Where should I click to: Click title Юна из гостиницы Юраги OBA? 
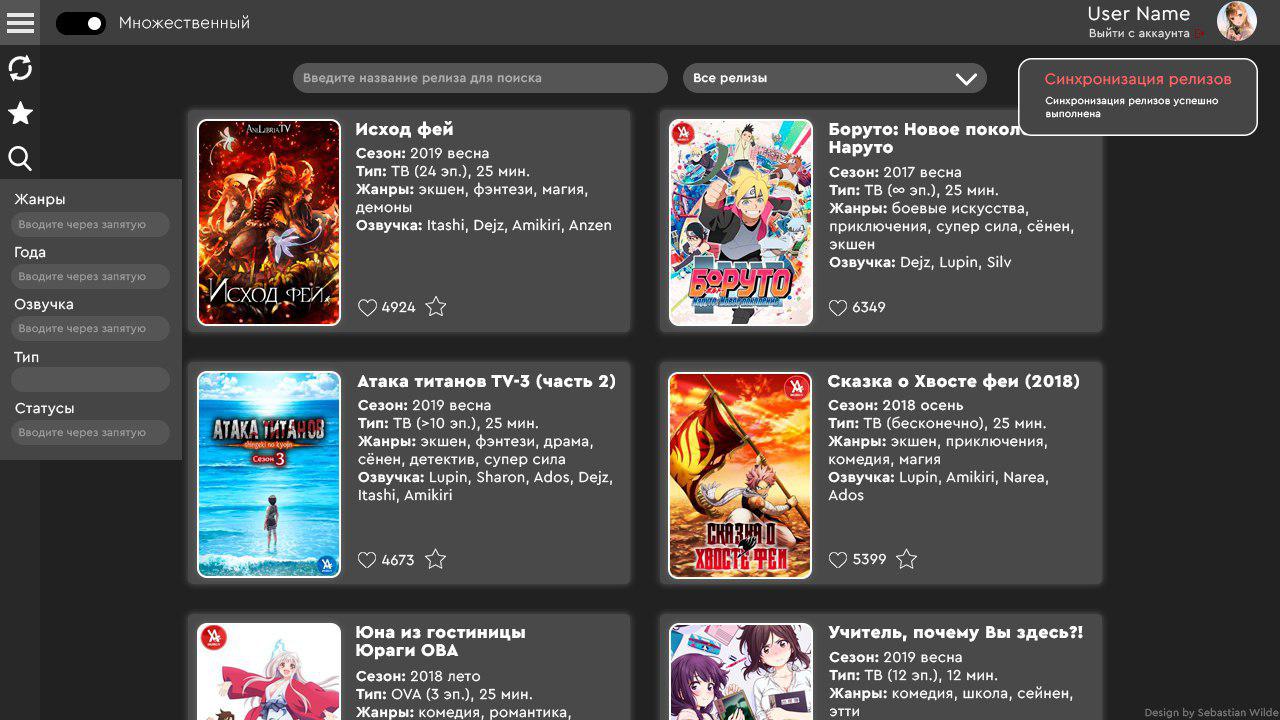coord(440,641)
